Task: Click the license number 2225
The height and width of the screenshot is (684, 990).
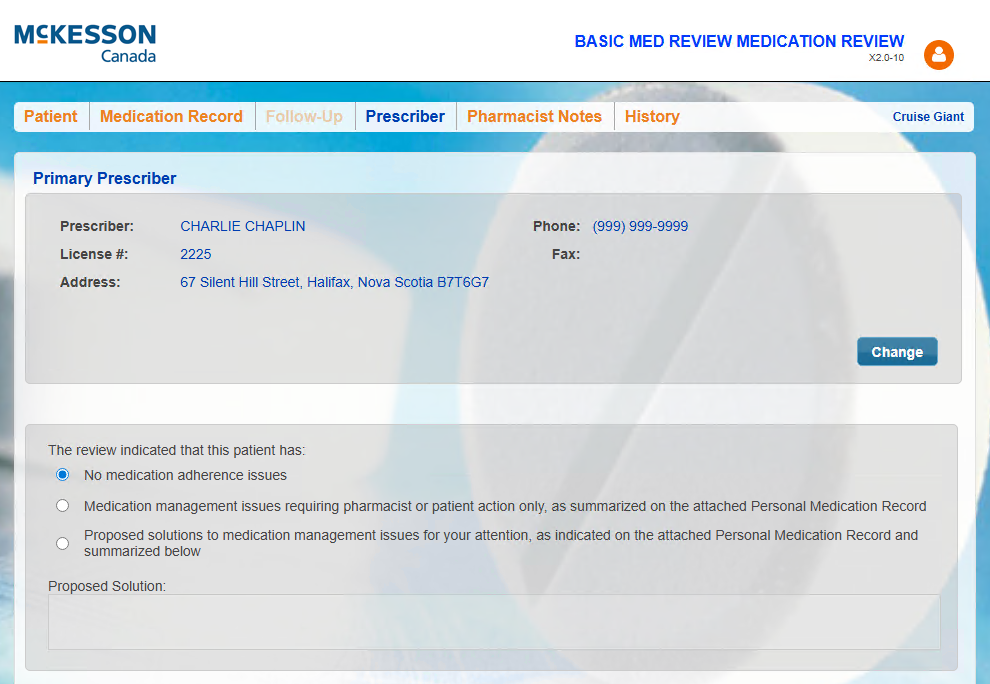Action: [196, 255]
